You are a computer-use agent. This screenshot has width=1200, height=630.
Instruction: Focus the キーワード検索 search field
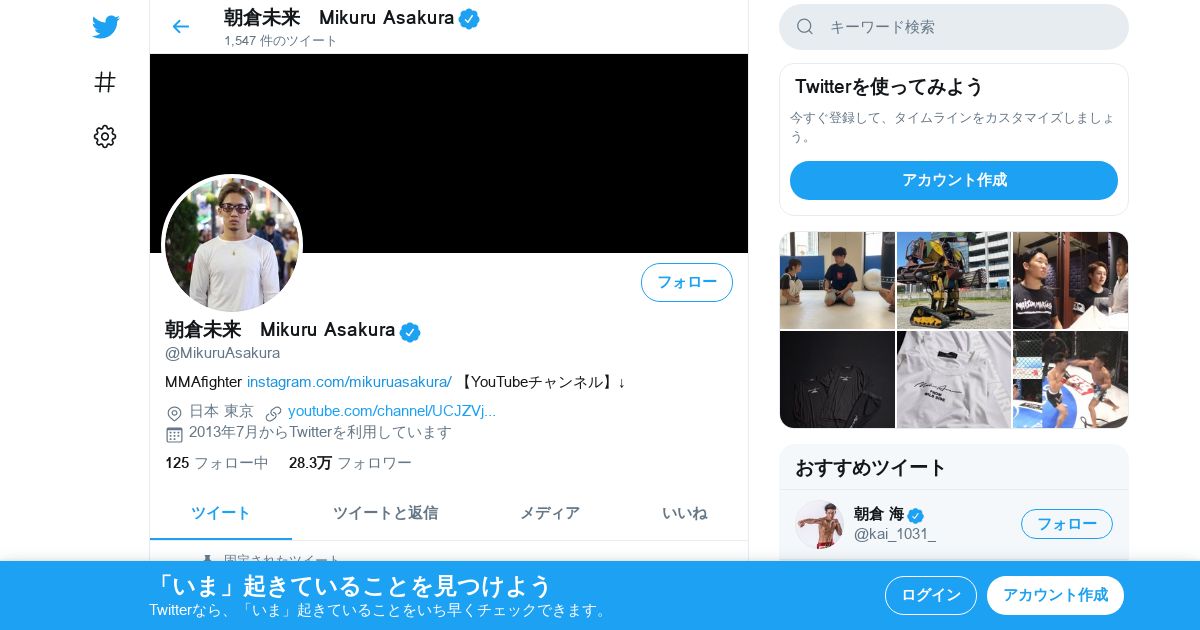pos(954,27)
